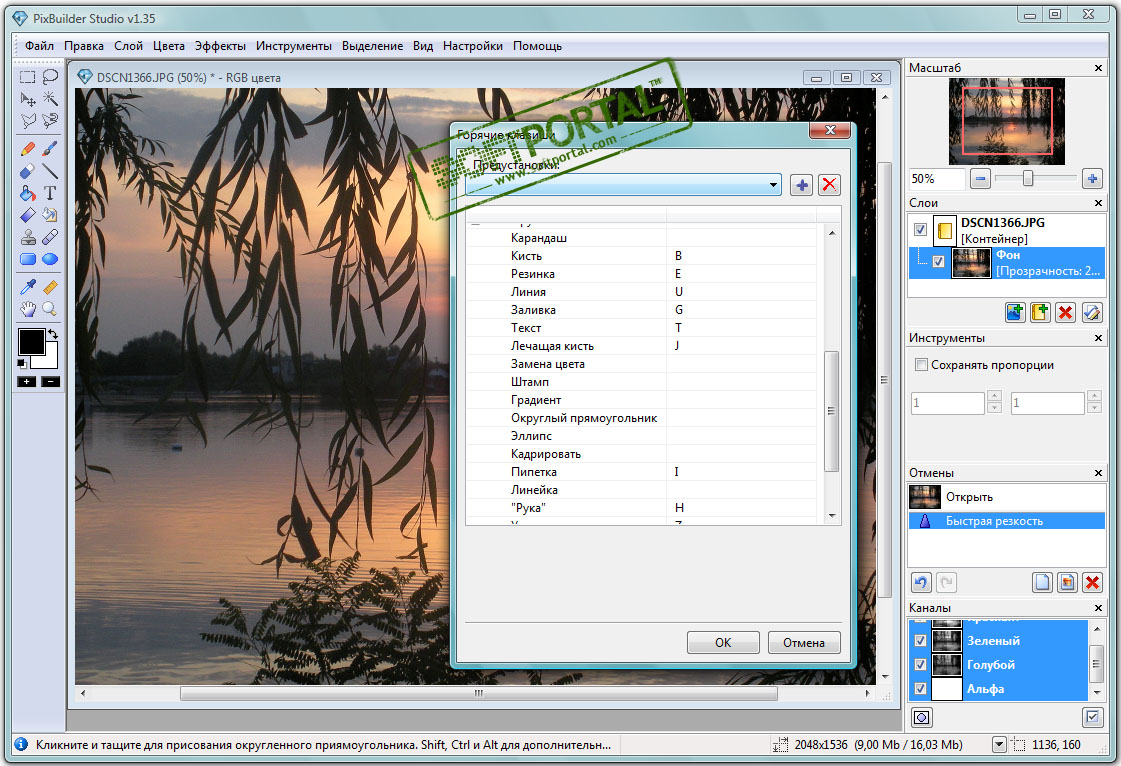
Task: Select the magnifier zoom tool
Action: [50, 309]
